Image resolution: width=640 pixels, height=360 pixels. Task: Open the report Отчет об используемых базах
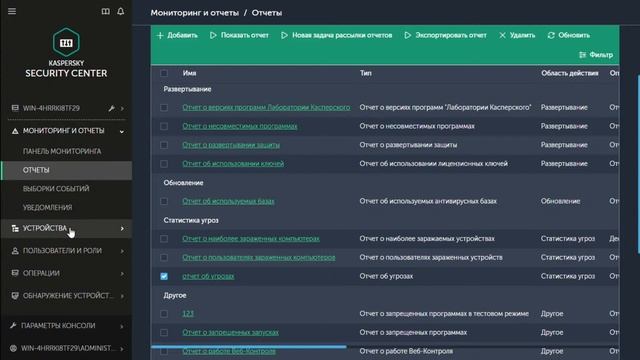coord(228,201)
